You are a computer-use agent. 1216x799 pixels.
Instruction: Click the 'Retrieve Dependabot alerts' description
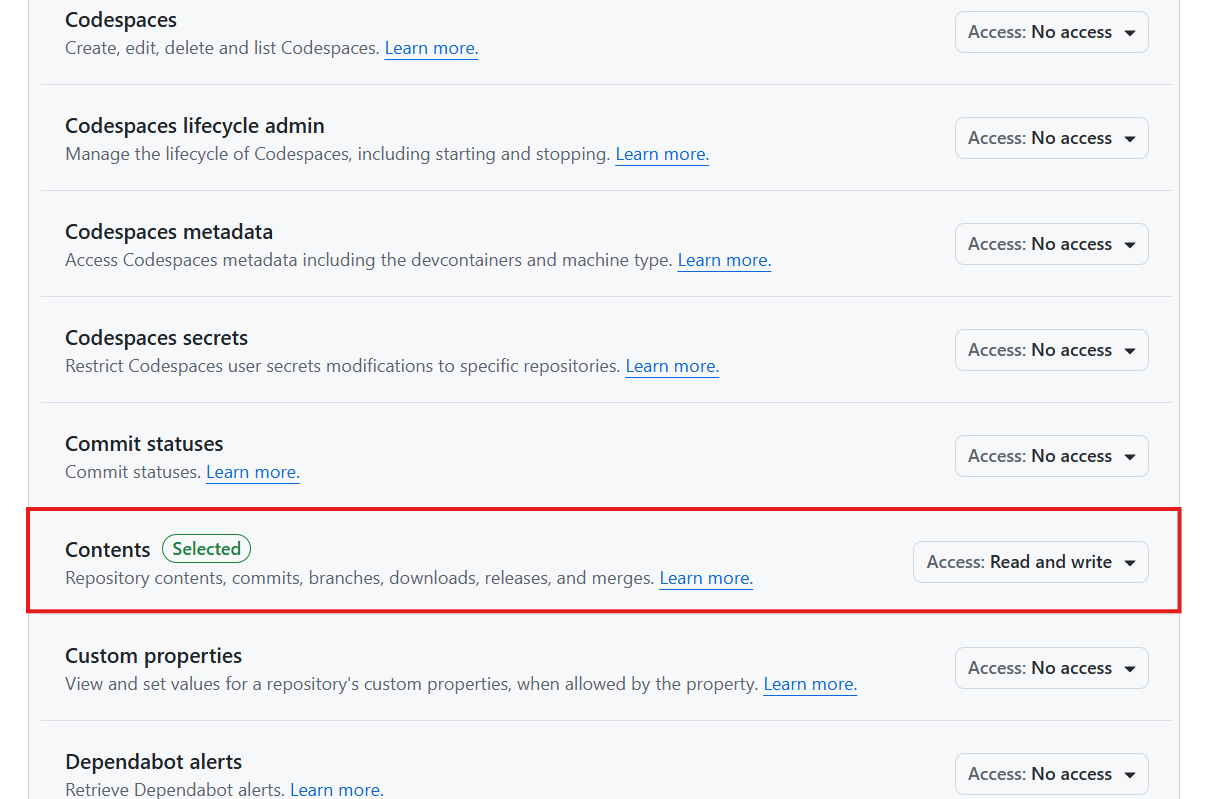[x=175, y=790]
